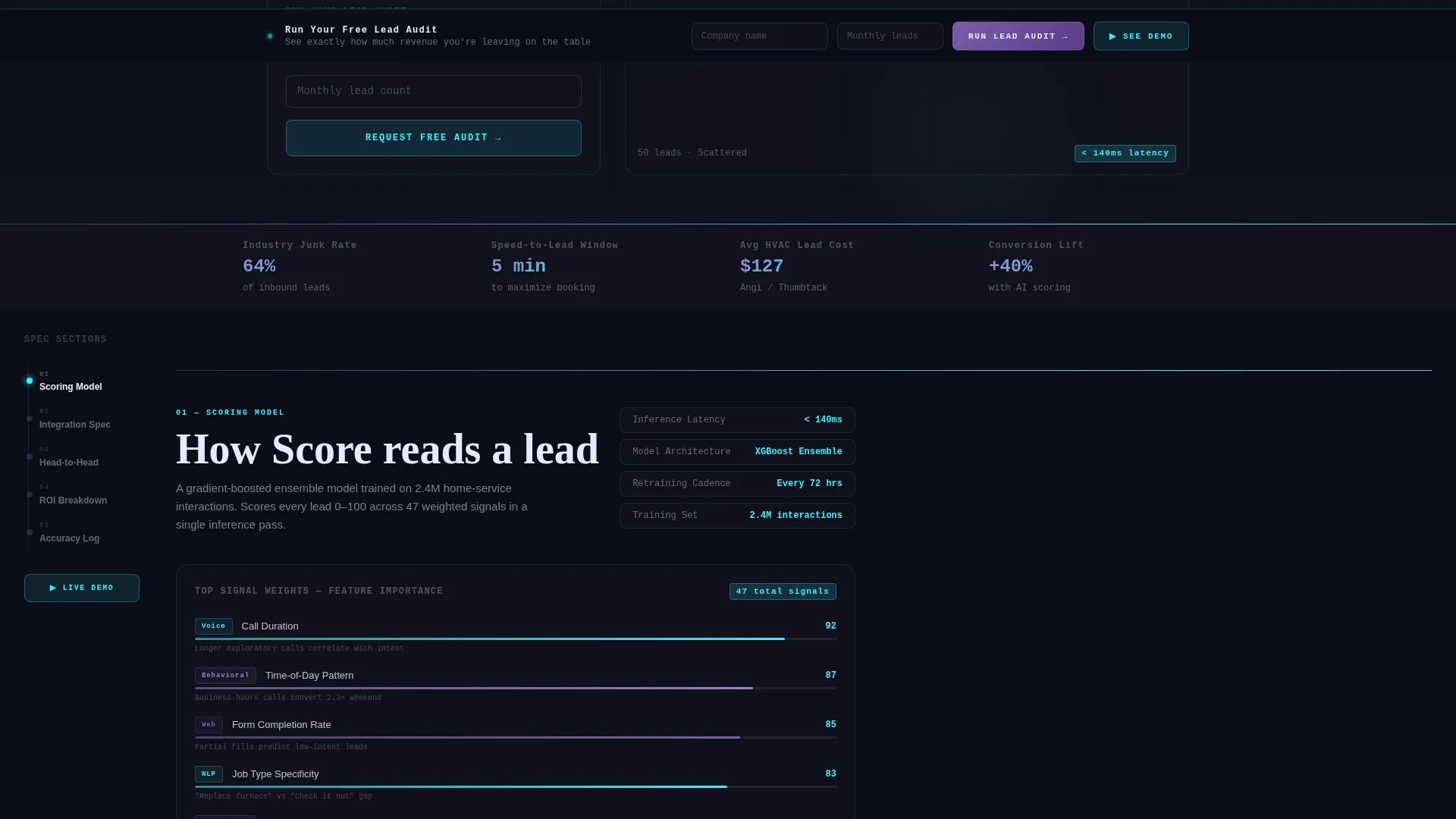
Task: Click the Call Duration score 92
Action: pos(830,626)
